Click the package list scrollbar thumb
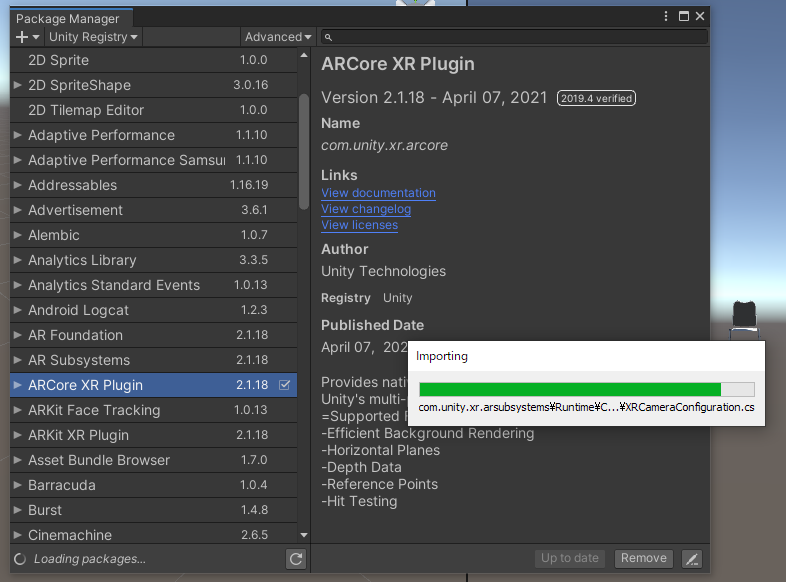This screenshot has width=786, height=582. pyautogui.click(x=304, y=151)
